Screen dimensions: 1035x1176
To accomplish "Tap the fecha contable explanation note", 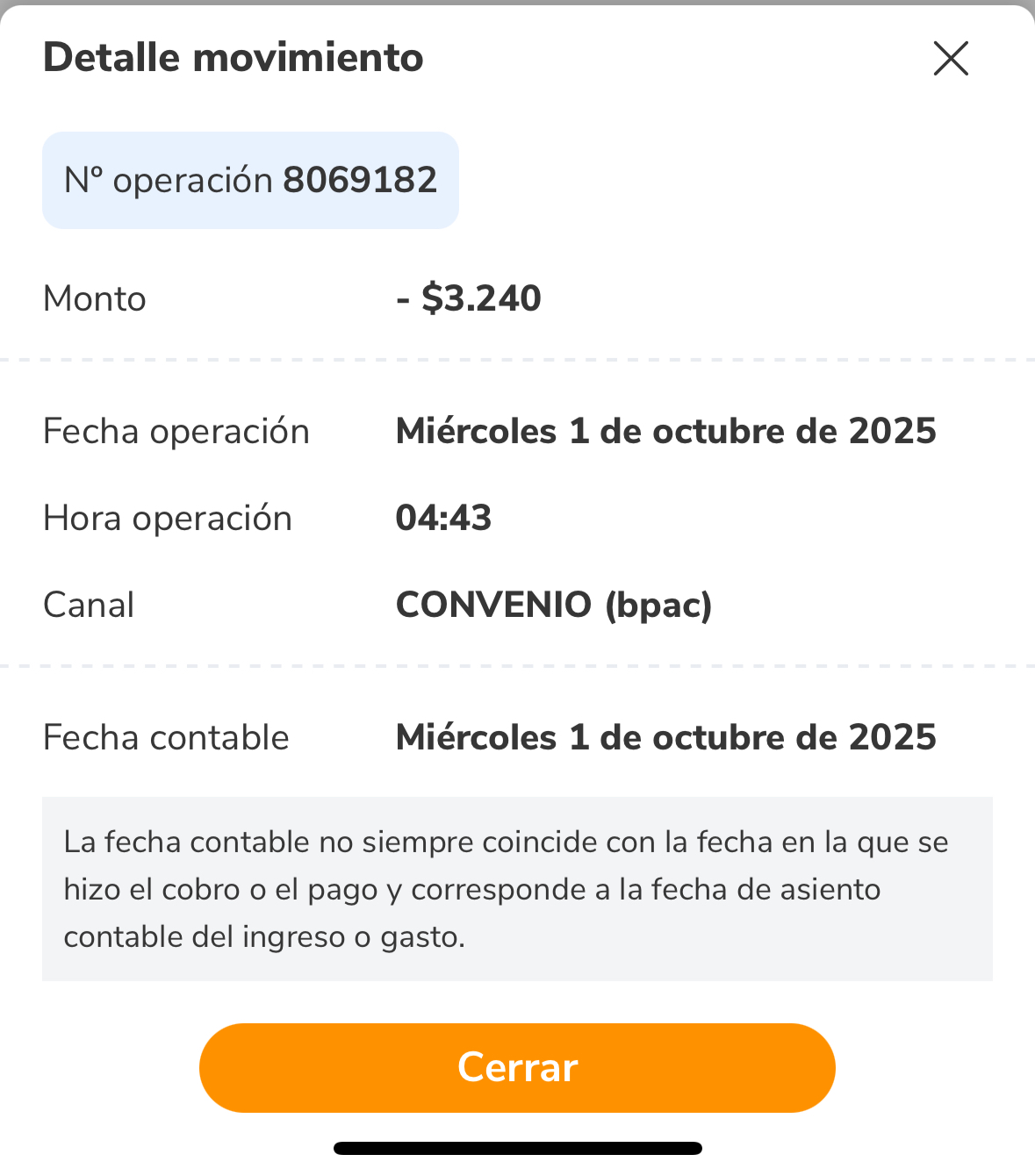I will (517, 889).
